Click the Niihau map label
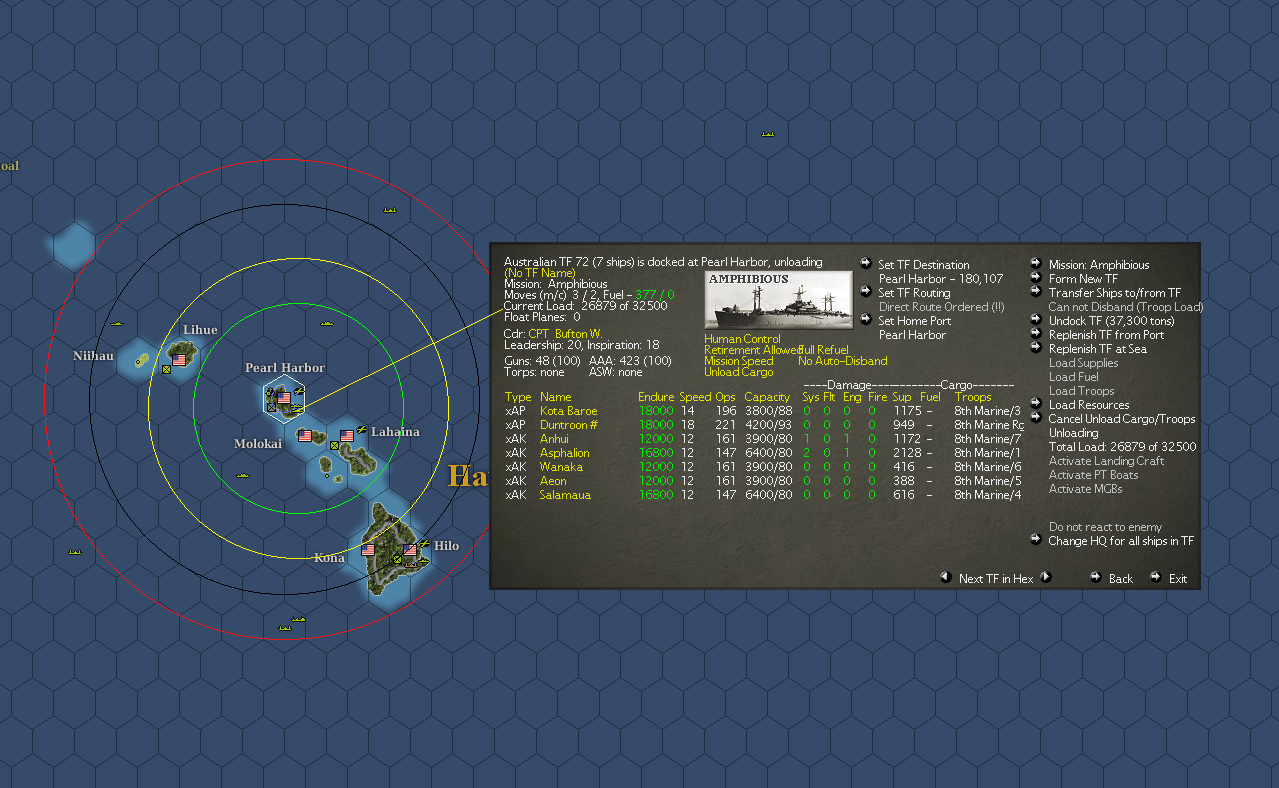Screen dimensions: 1279x788 tap(93, 356)
